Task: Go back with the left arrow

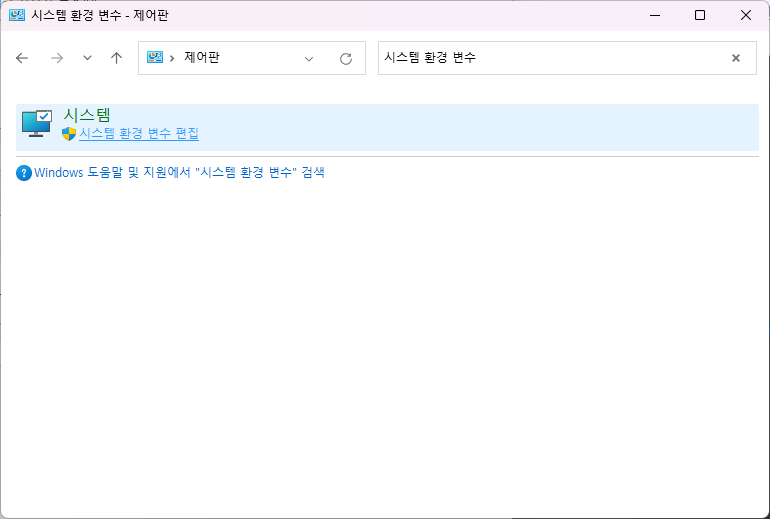Action: pos(22,58)
